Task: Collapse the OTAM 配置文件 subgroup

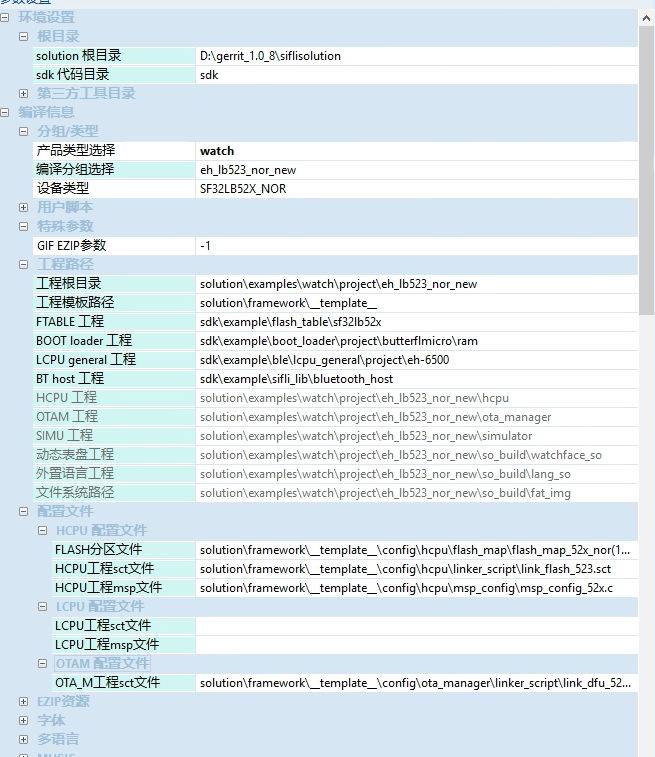Action: [42, 663]
